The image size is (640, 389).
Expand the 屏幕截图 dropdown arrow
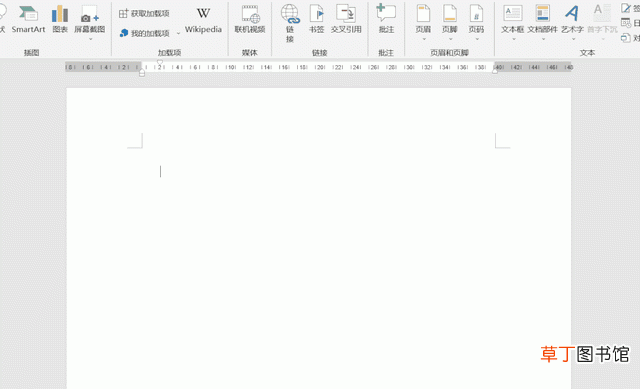(x=91, y=39)
